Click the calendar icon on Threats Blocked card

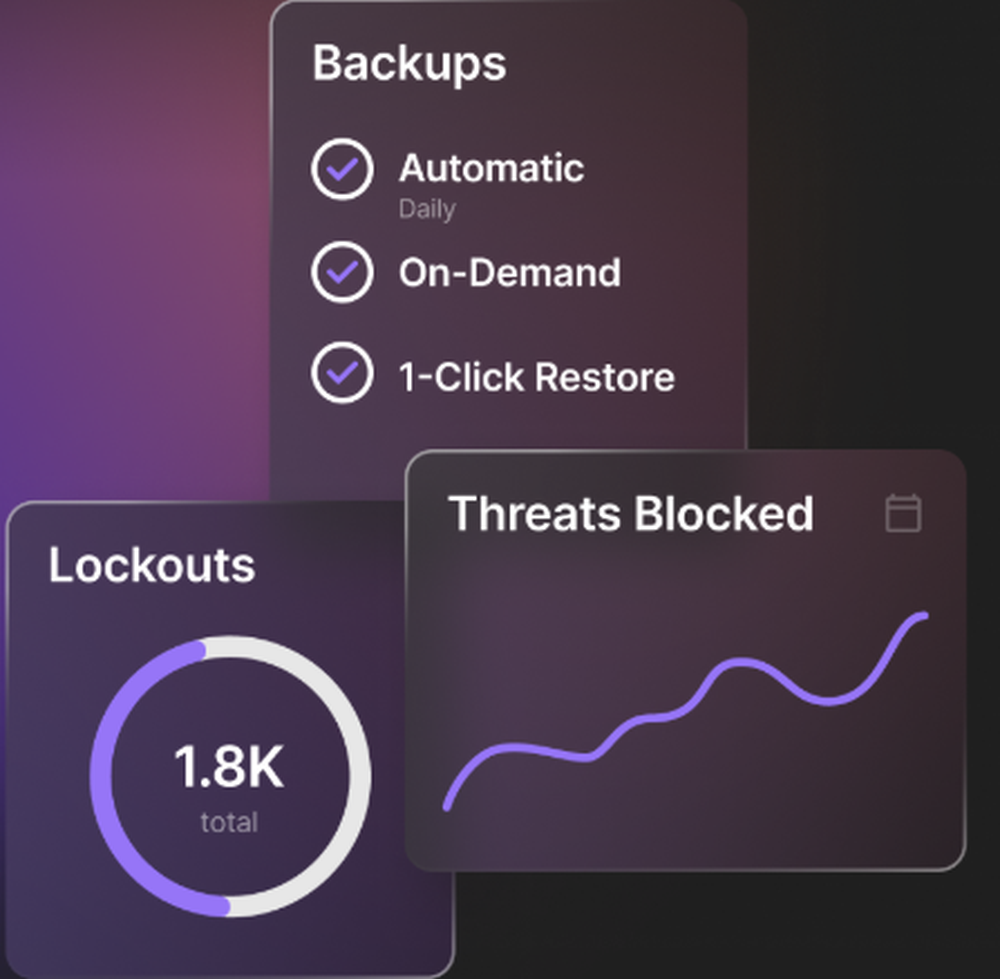coord(904,514)
